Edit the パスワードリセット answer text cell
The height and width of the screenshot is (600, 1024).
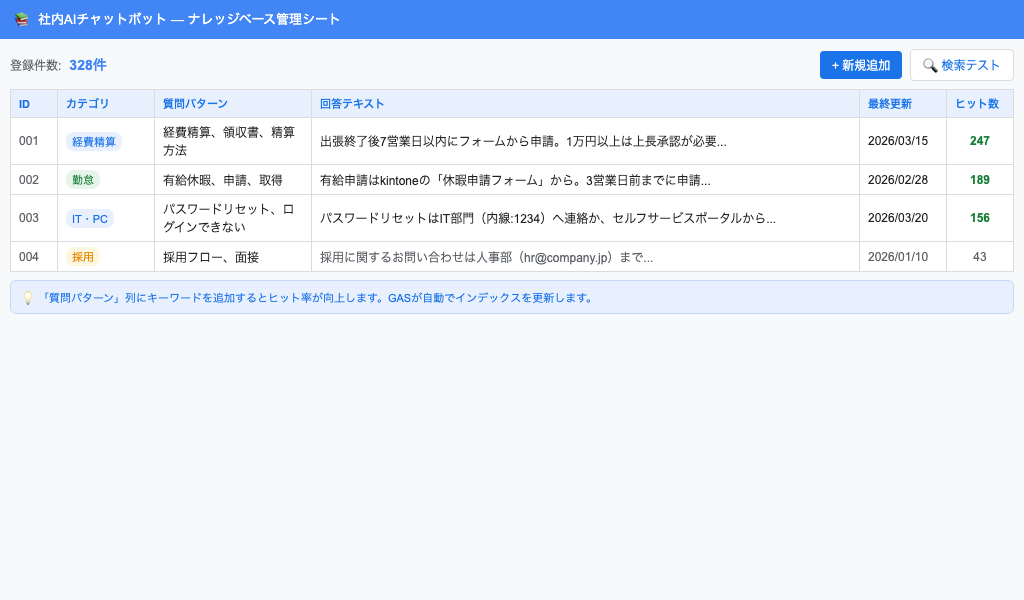tap(547, 218)
